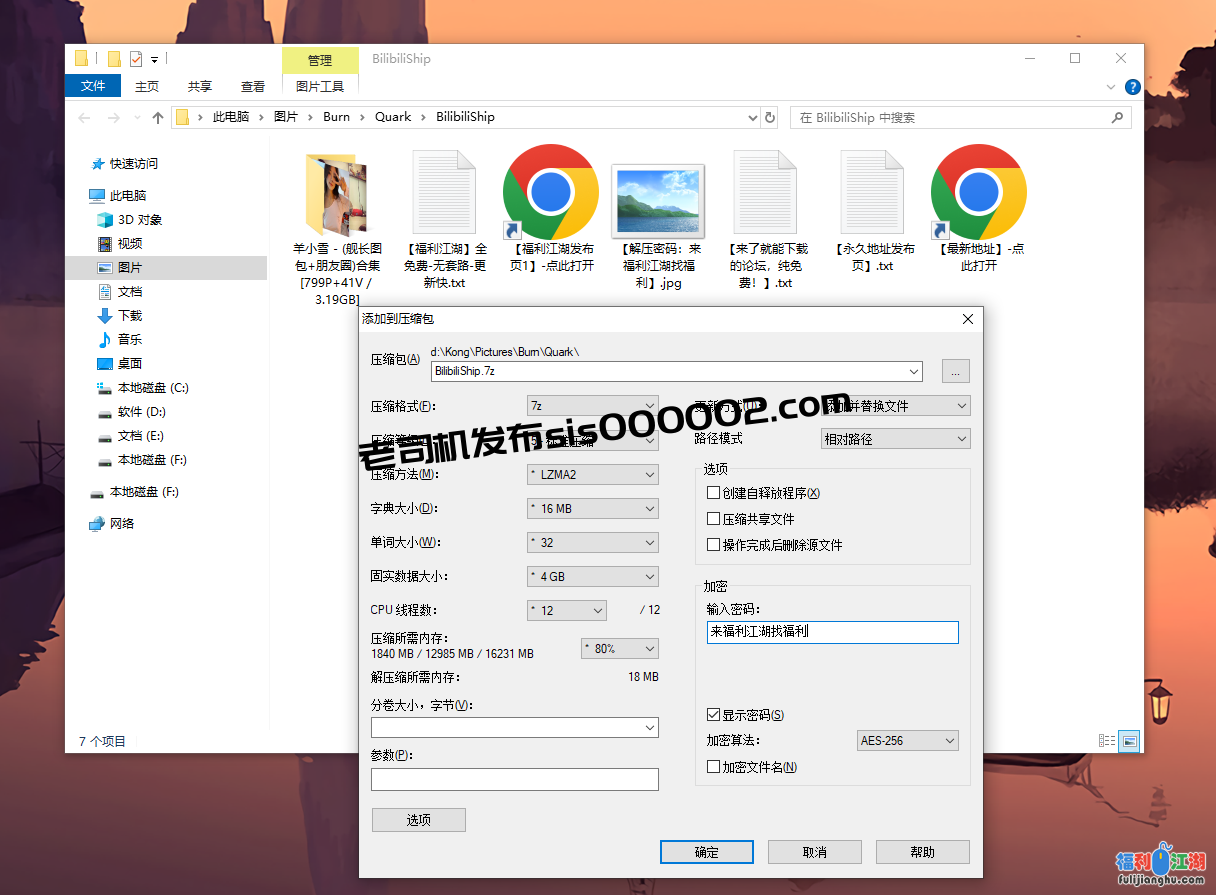The width and height of the screenshot is (1216, 895).
Task: Uncheck 显示密码 to hide the password
Action: [712, 715]
